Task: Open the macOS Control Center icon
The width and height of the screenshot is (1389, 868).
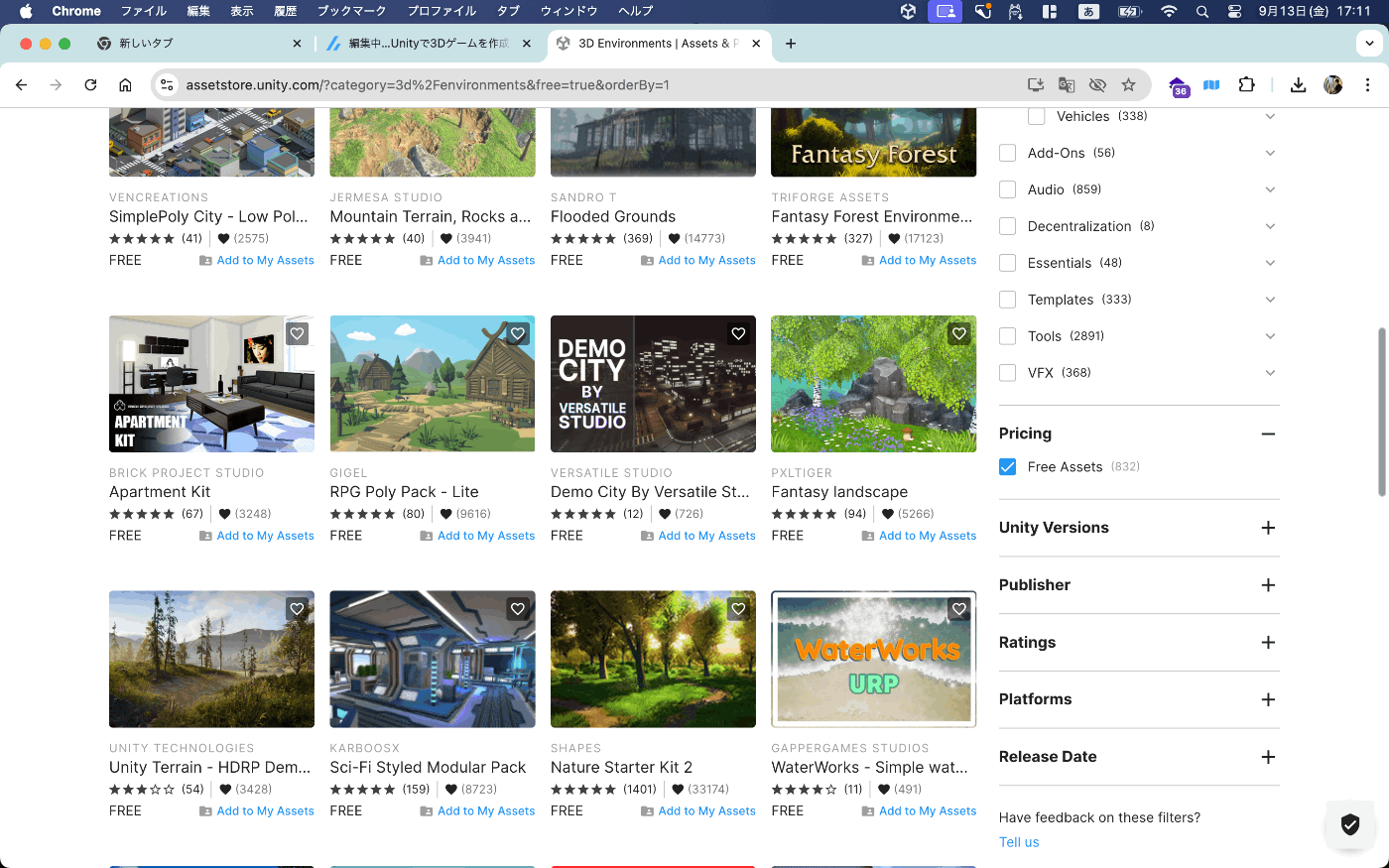Action: [x=1234, y=12]
